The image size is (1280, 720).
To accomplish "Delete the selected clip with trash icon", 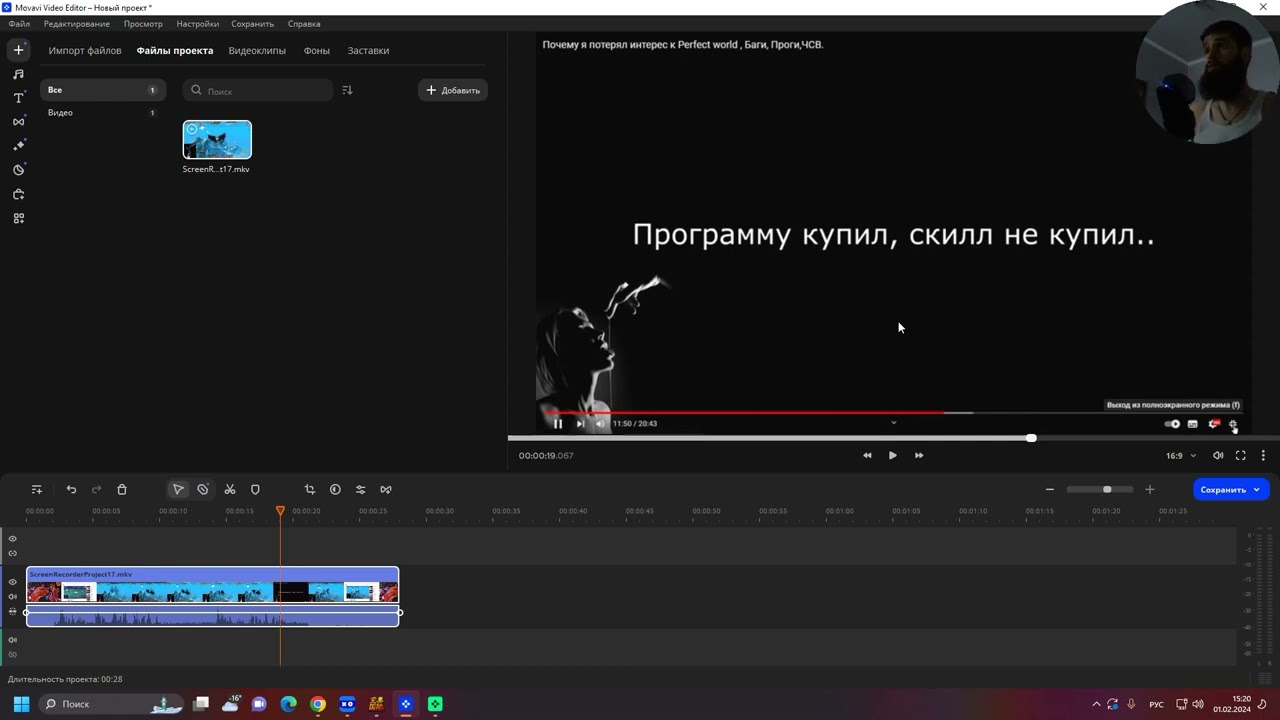I will [122, 489].
